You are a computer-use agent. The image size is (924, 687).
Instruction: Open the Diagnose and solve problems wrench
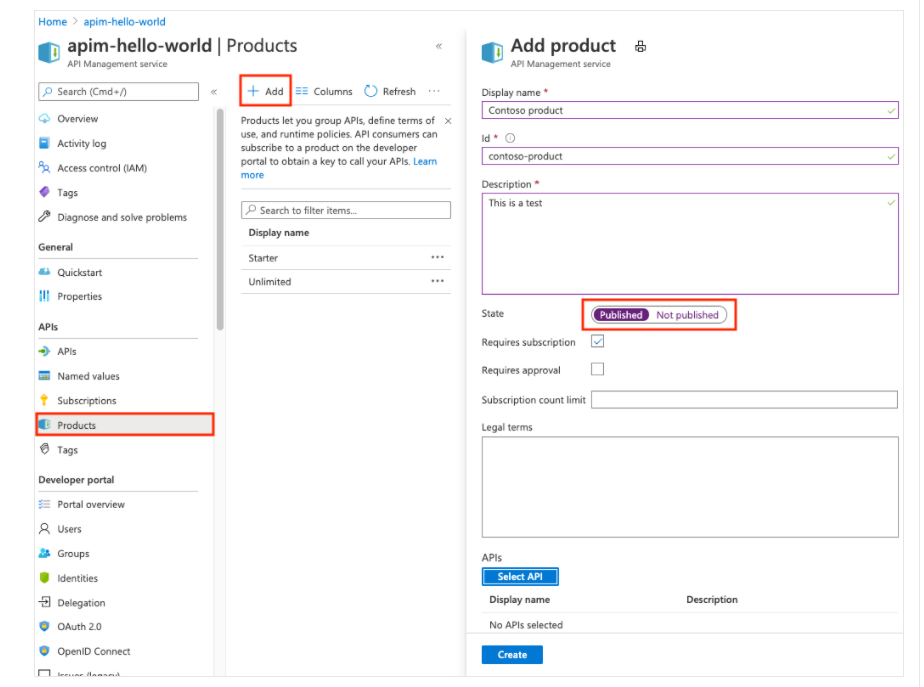click(44, 217)
